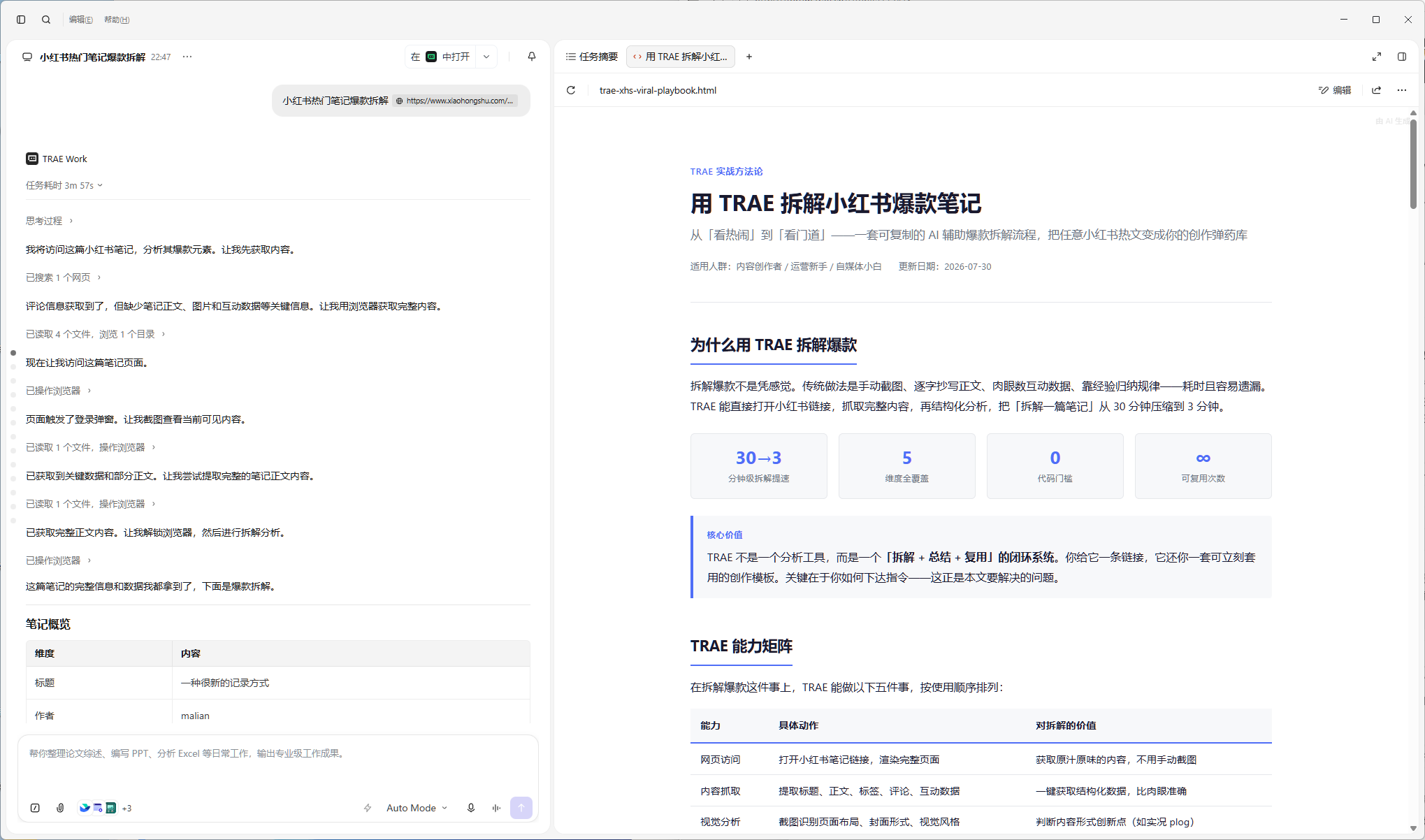Click the notification bell icon
This screenshot has height=840, width=1425.
click(x=532, y=57)
